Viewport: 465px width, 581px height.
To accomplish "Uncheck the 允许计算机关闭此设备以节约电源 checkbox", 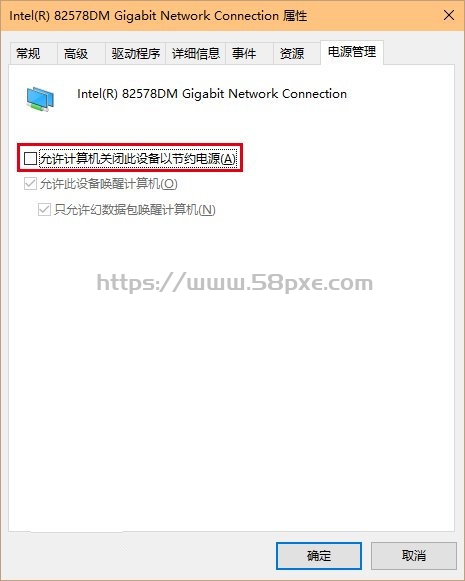I will click(x=30, y=159).
